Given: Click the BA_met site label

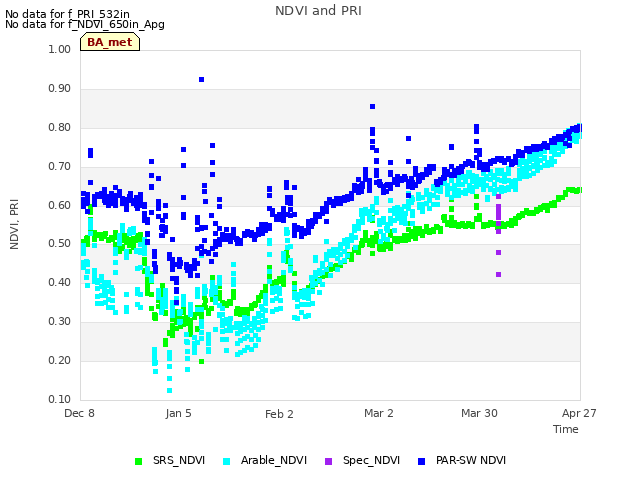Looking at the screenshot, I should click(x=110, y=42).
